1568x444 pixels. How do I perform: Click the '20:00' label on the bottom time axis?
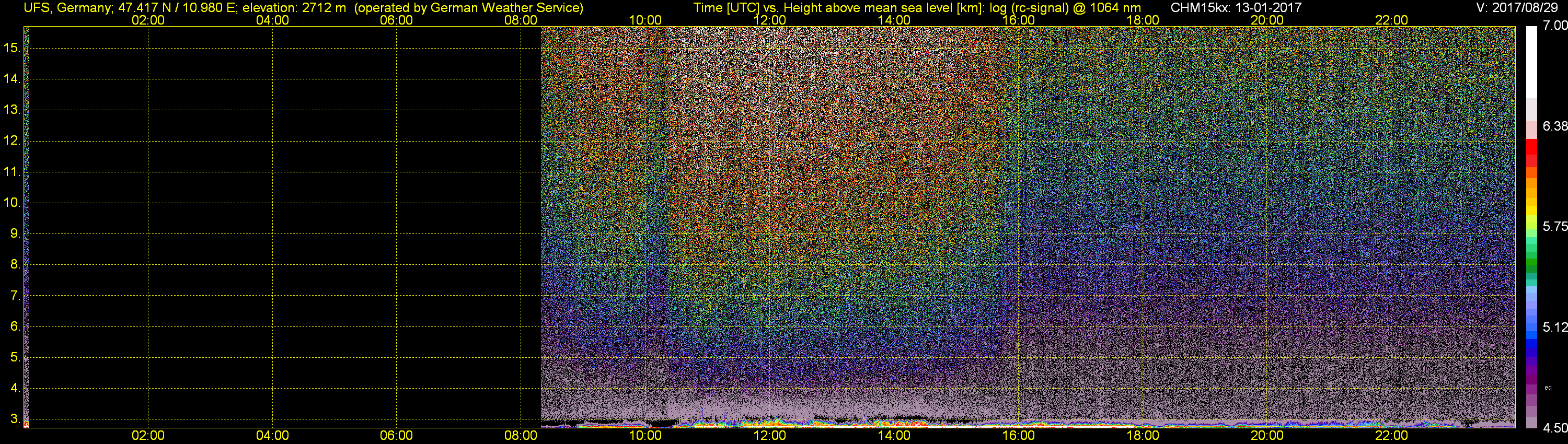[x=1267, y=436]
